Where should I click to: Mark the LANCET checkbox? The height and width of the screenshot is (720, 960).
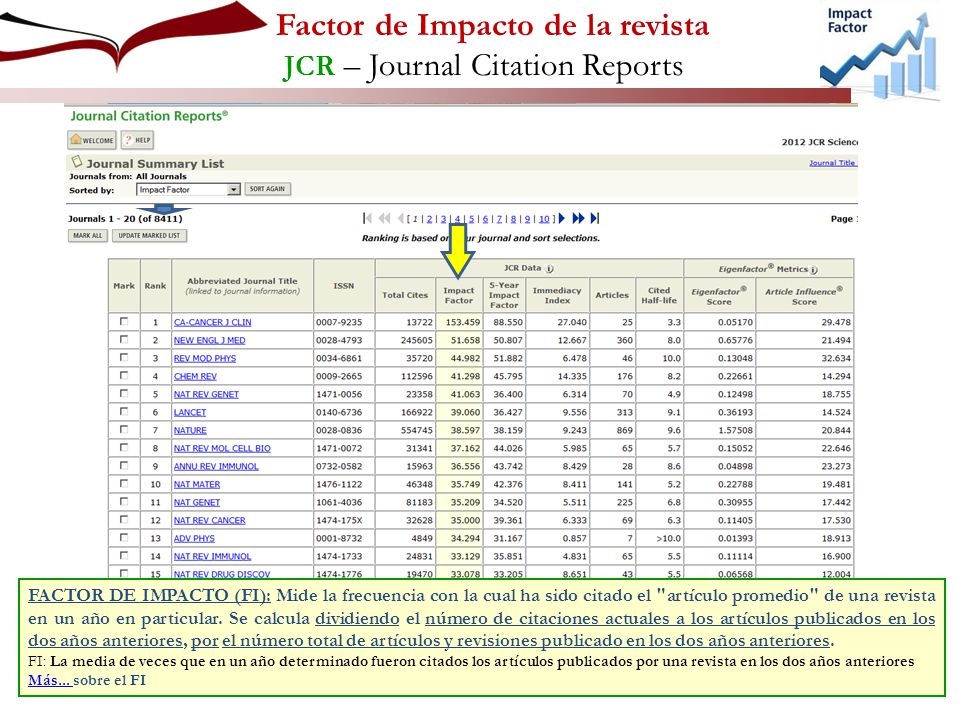coord(124,411)
